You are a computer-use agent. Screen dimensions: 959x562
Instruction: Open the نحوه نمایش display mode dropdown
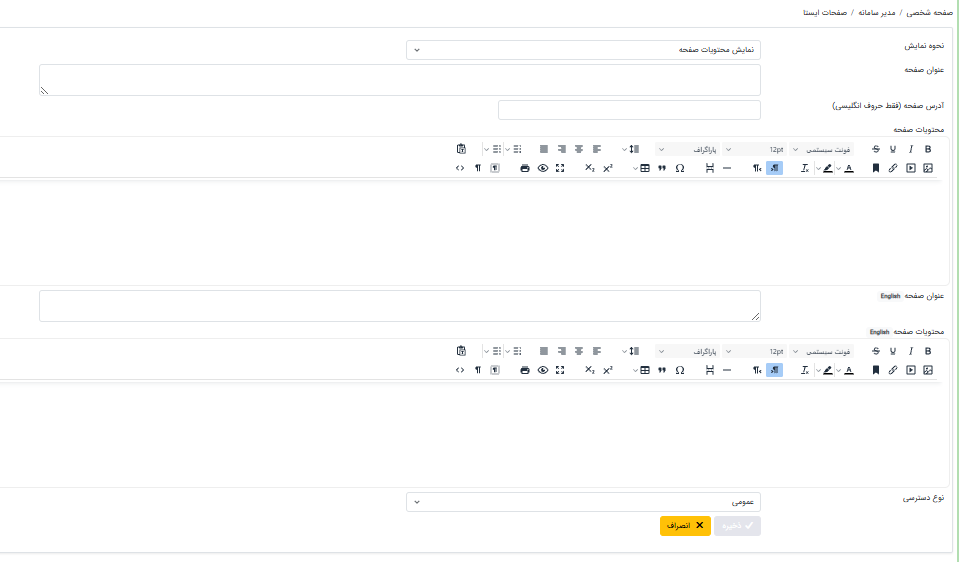point(583,49)
